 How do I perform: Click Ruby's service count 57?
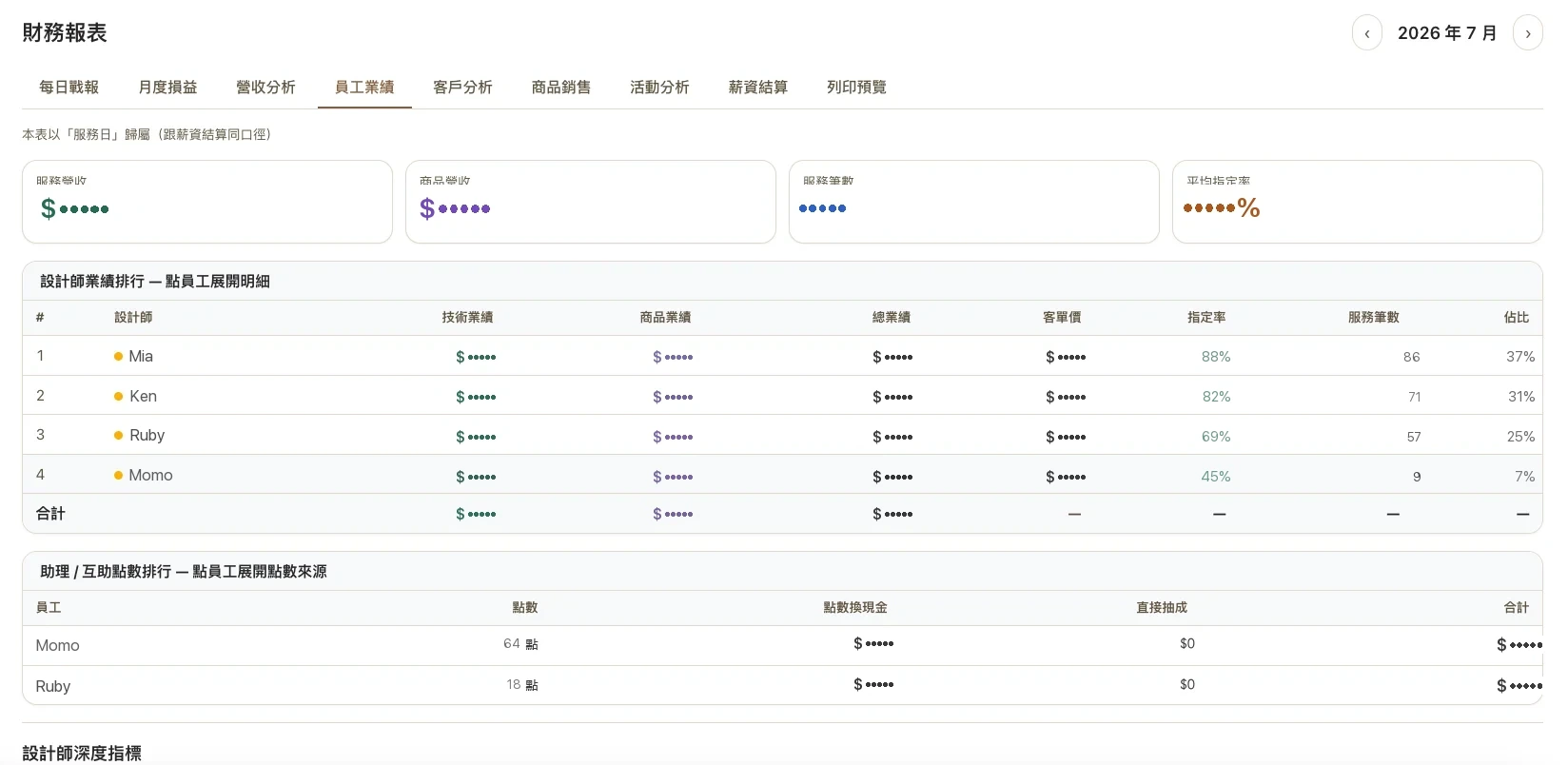point(1414,437)
